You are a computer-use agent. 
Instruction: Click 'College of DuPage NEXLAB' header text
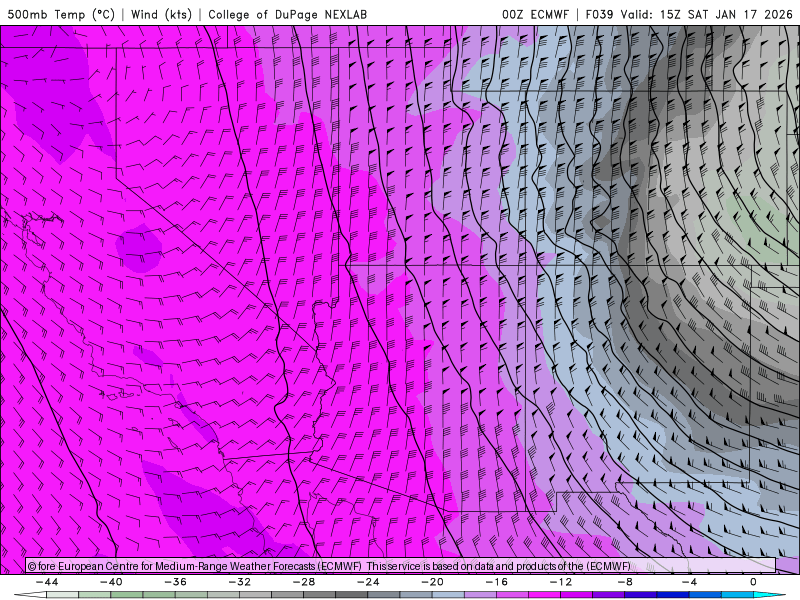click(287, 14)
